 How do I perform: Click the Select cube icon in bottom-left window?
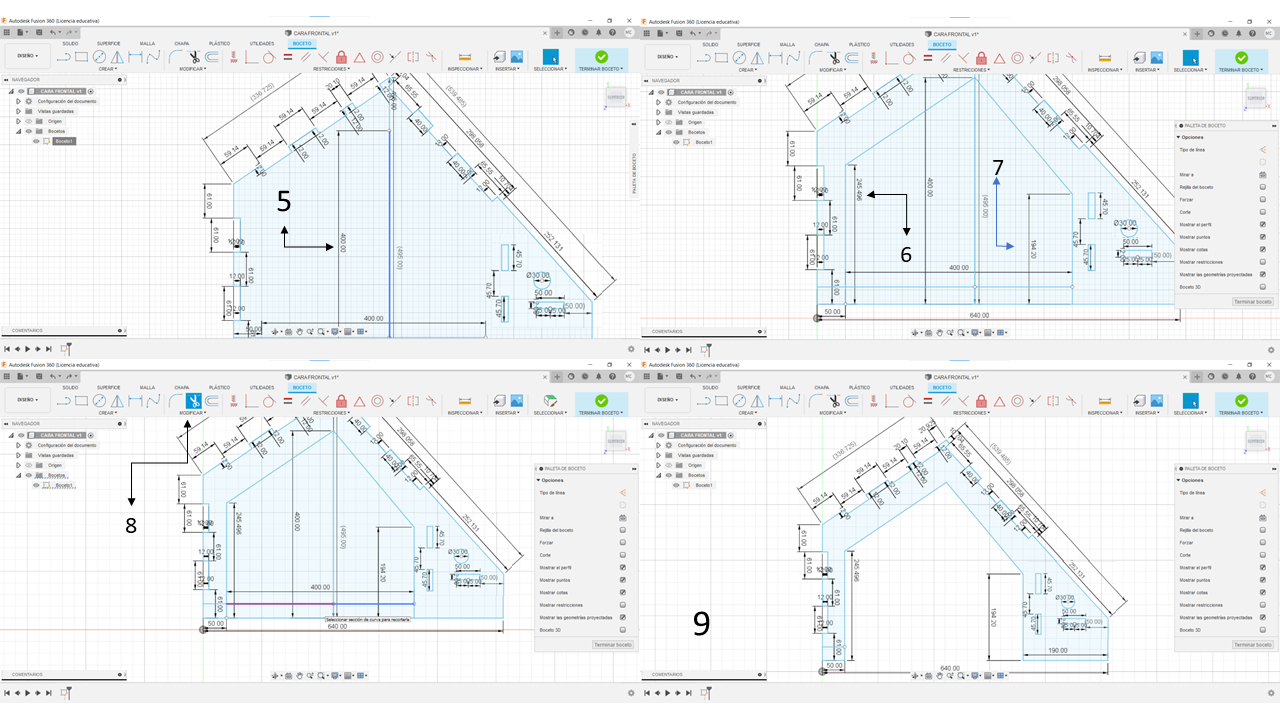[x=548, y=401]
